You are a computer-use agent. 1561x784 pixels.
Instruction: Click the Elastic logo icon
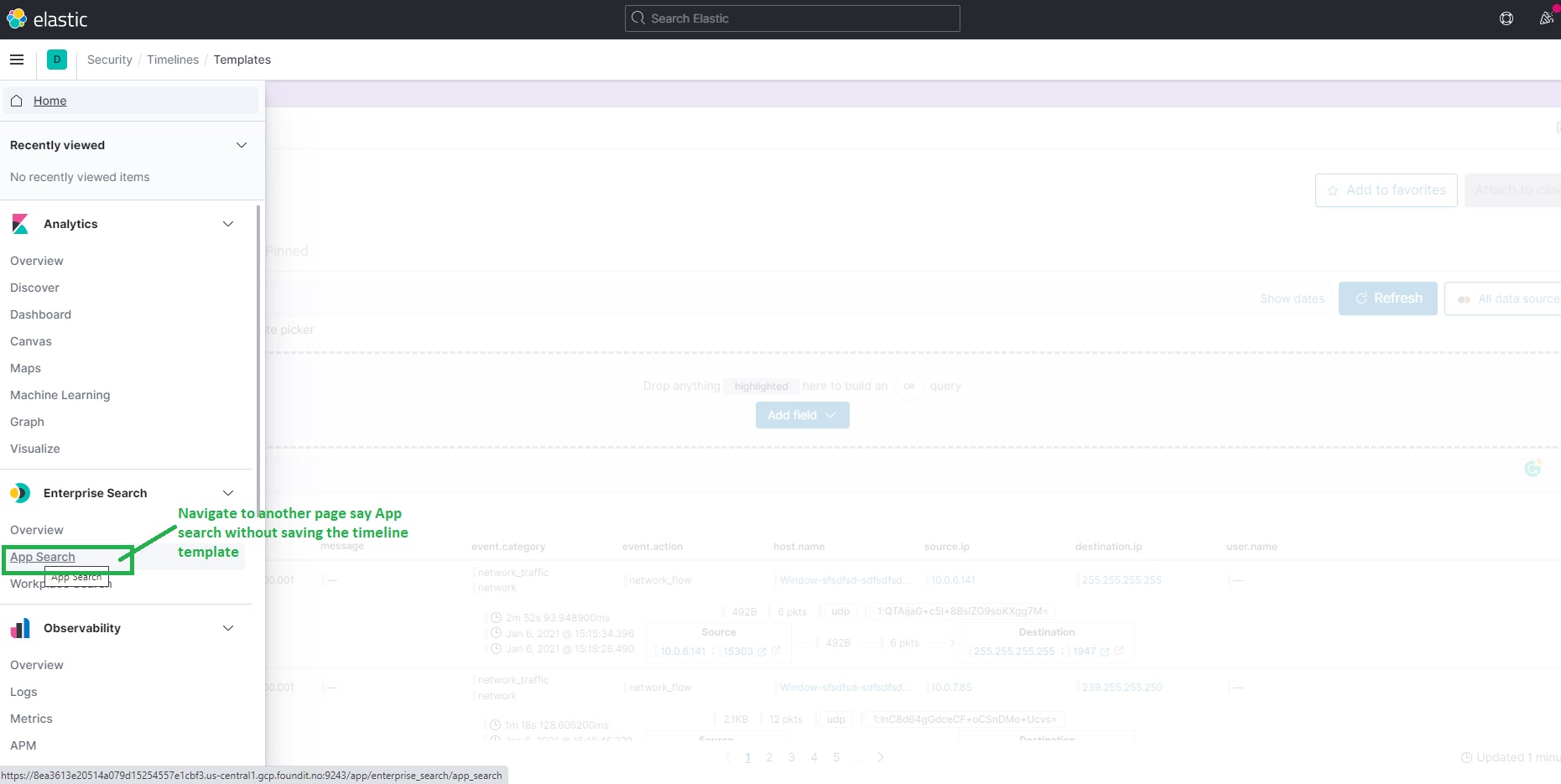pyautogui.click(x=17, y=18)
